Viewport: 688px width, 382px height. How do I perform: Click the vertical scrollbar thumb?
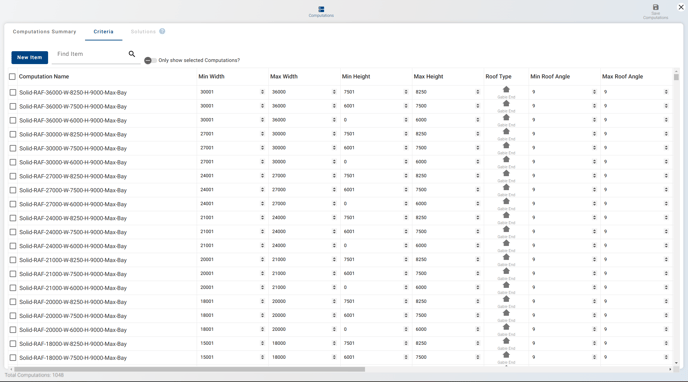(676, 77)
